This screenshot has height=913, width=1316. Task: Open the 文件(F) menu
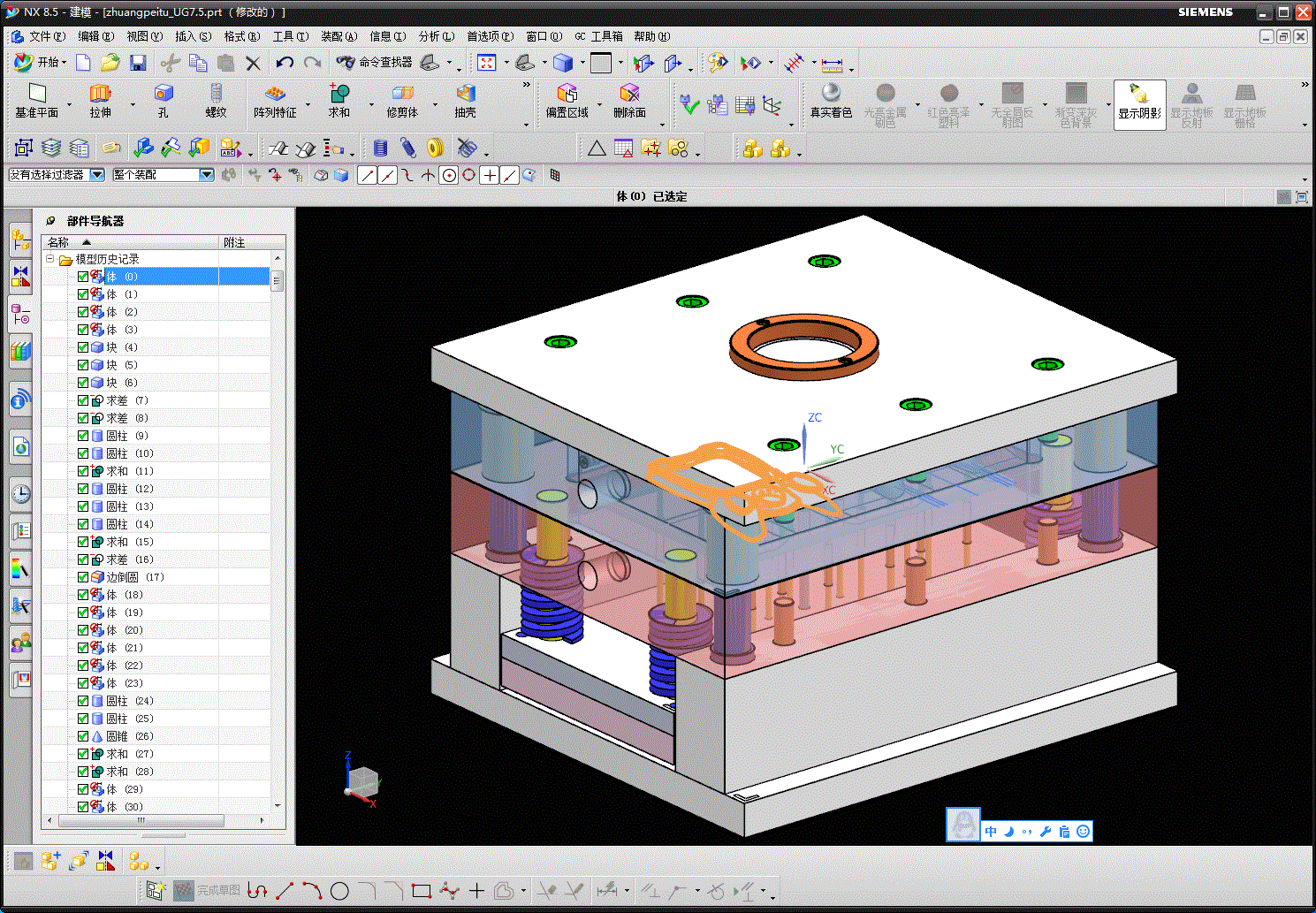47,36
